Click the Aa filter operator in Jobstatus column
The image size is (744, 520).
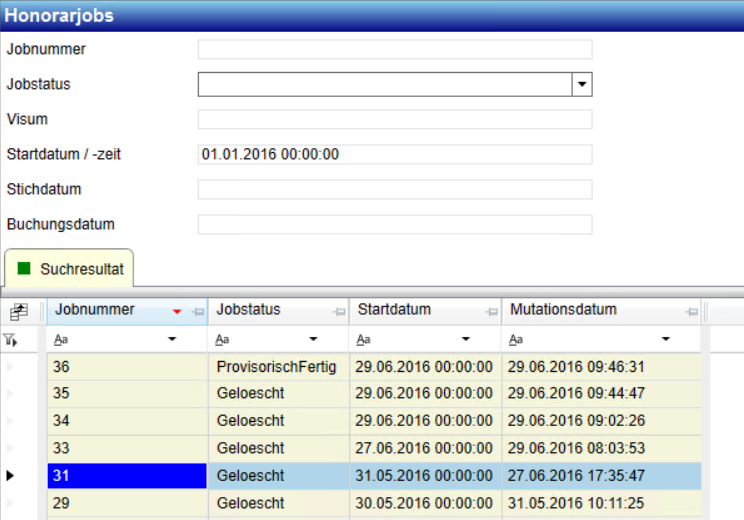tap(222, 340)
